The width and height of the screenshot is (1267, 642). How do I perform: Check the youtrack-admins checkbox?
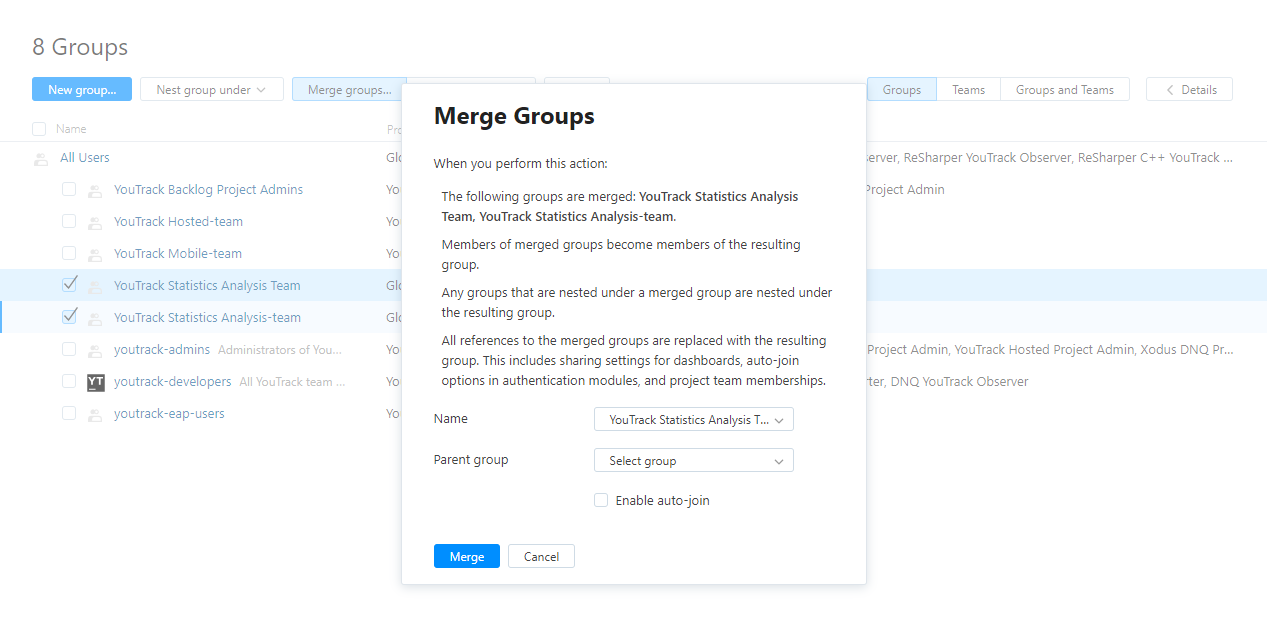tap(69, 349)
